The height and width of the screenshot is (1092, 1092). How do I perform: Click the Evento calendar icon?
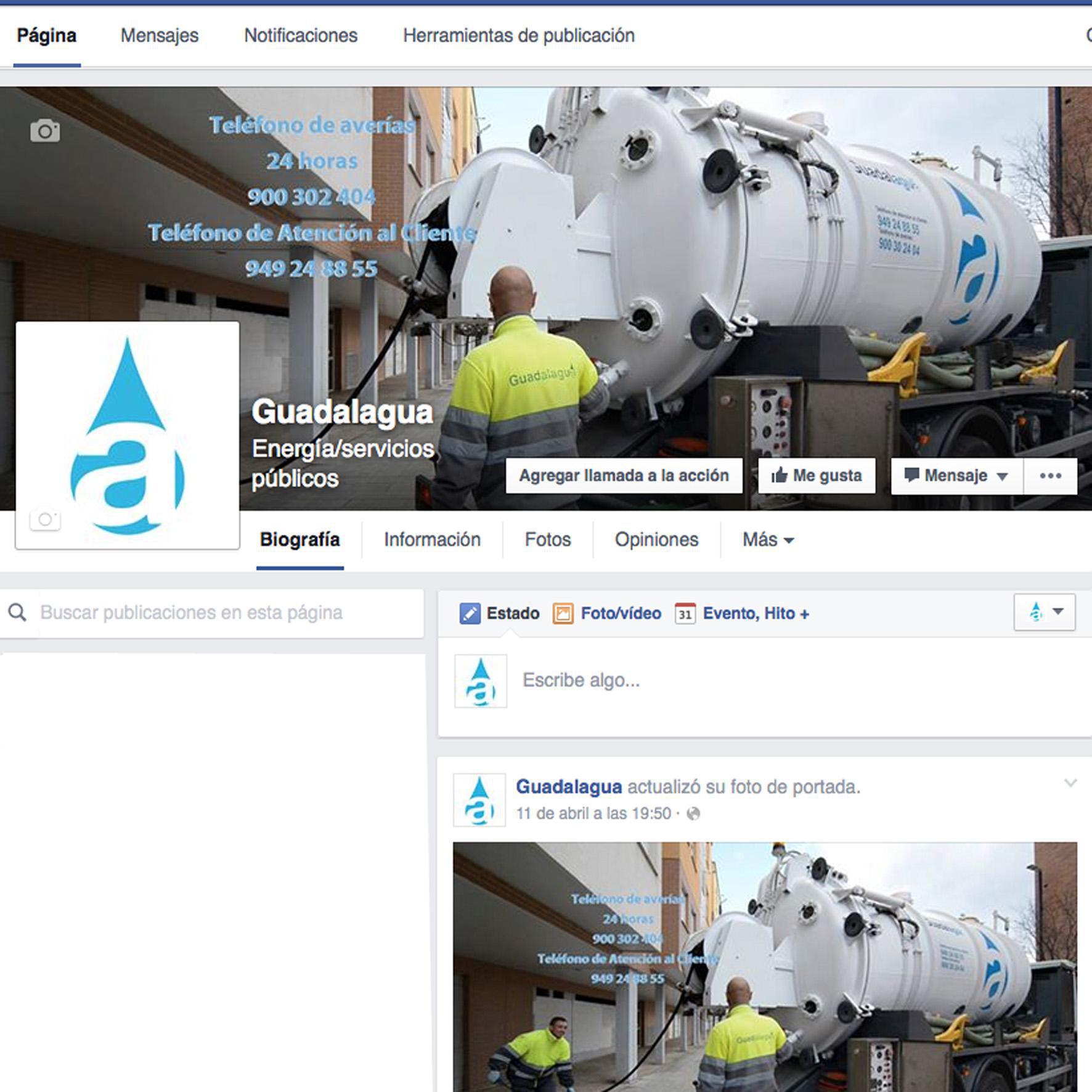pos(685,614)
